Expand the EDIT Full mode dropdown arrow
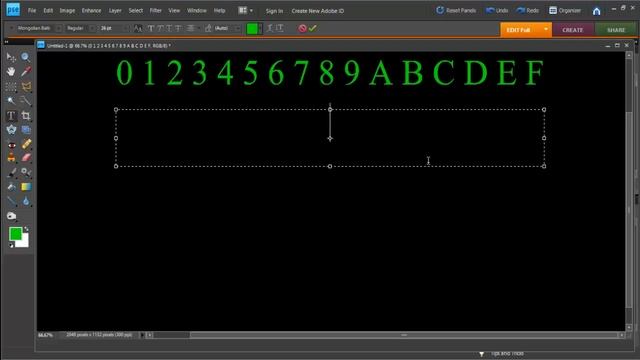Screen dimensions: 640x360 (546, 29)
